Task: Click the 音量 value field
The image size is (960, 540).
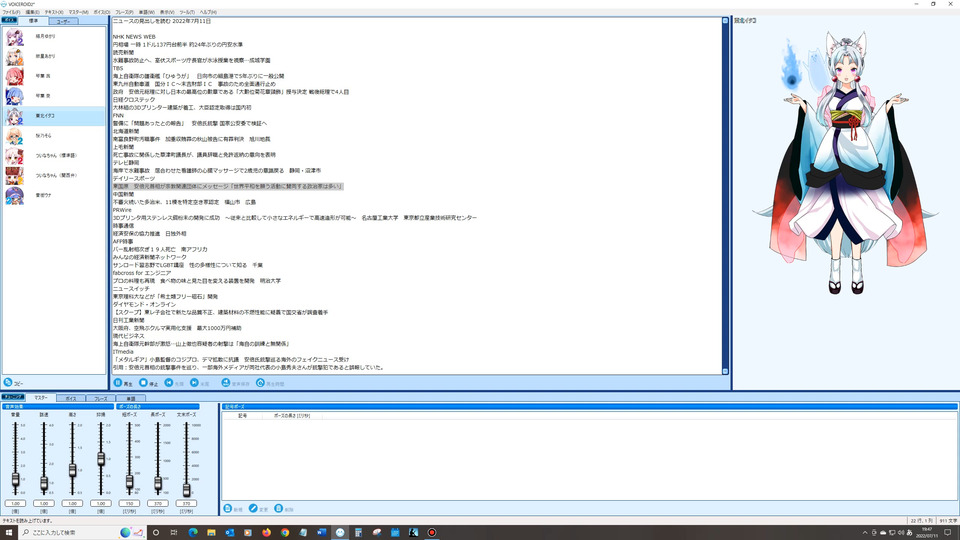Action: (x=15, y=503)
